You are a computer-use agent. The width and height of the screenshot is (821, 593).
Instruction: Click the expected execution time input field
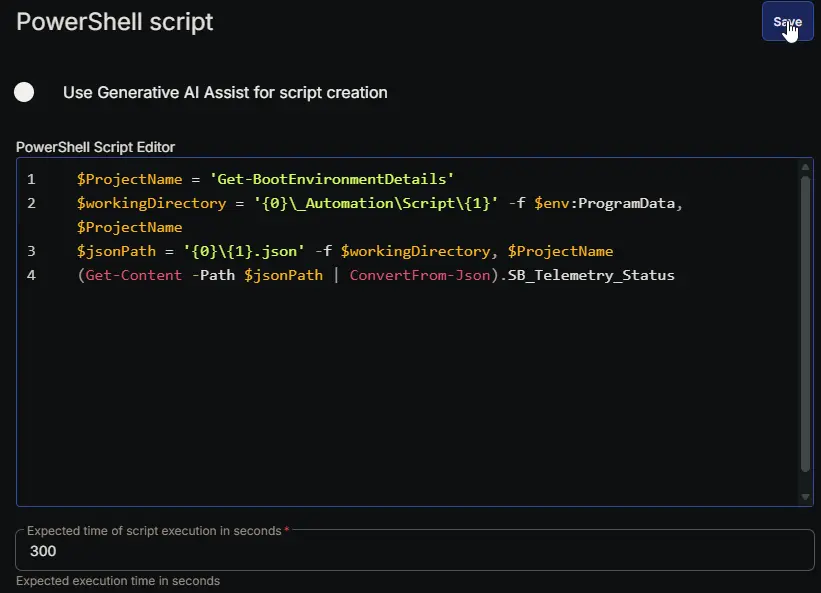pos(415,551)
